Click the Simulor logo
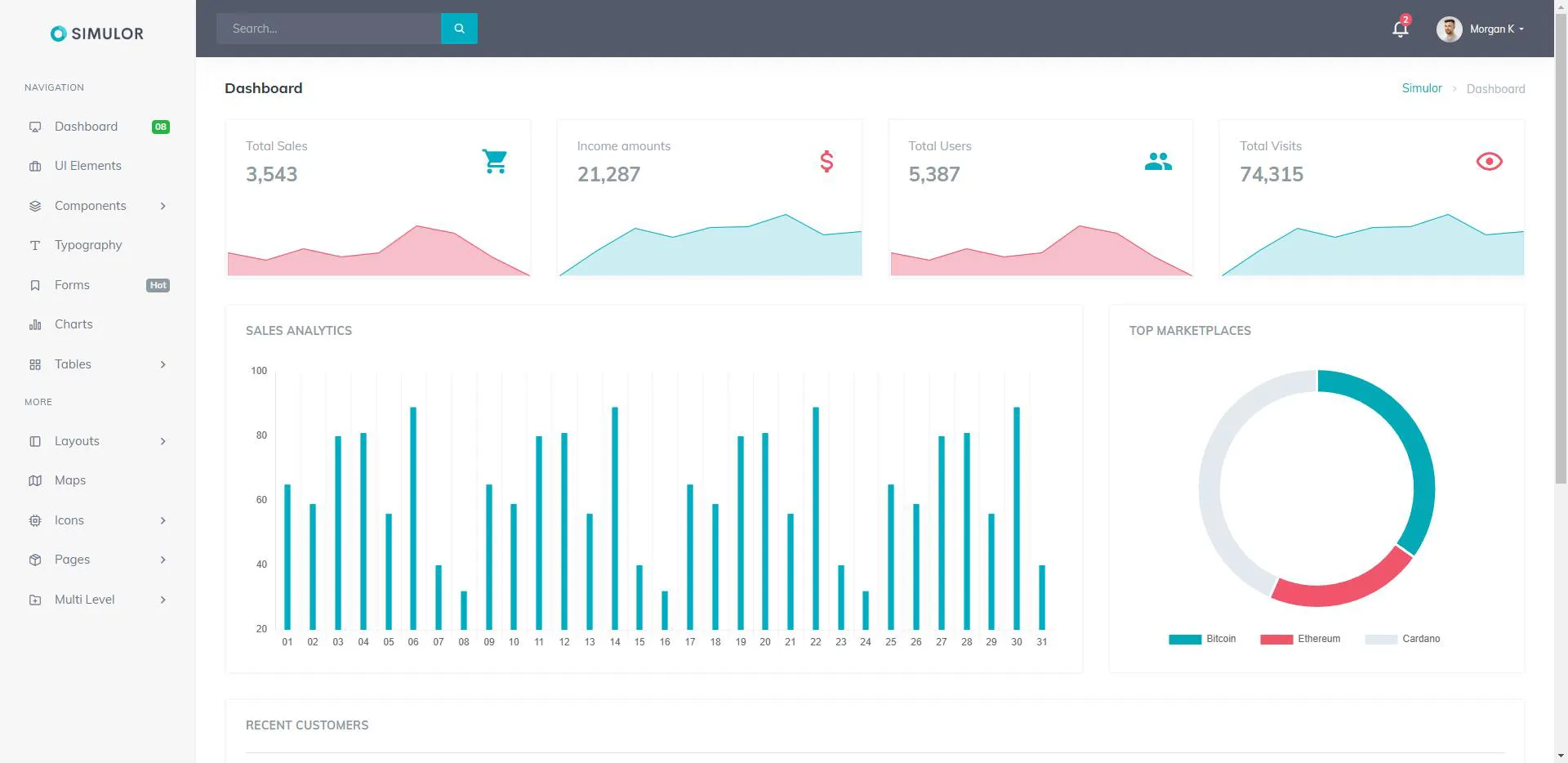 click(x=97, y=33)
